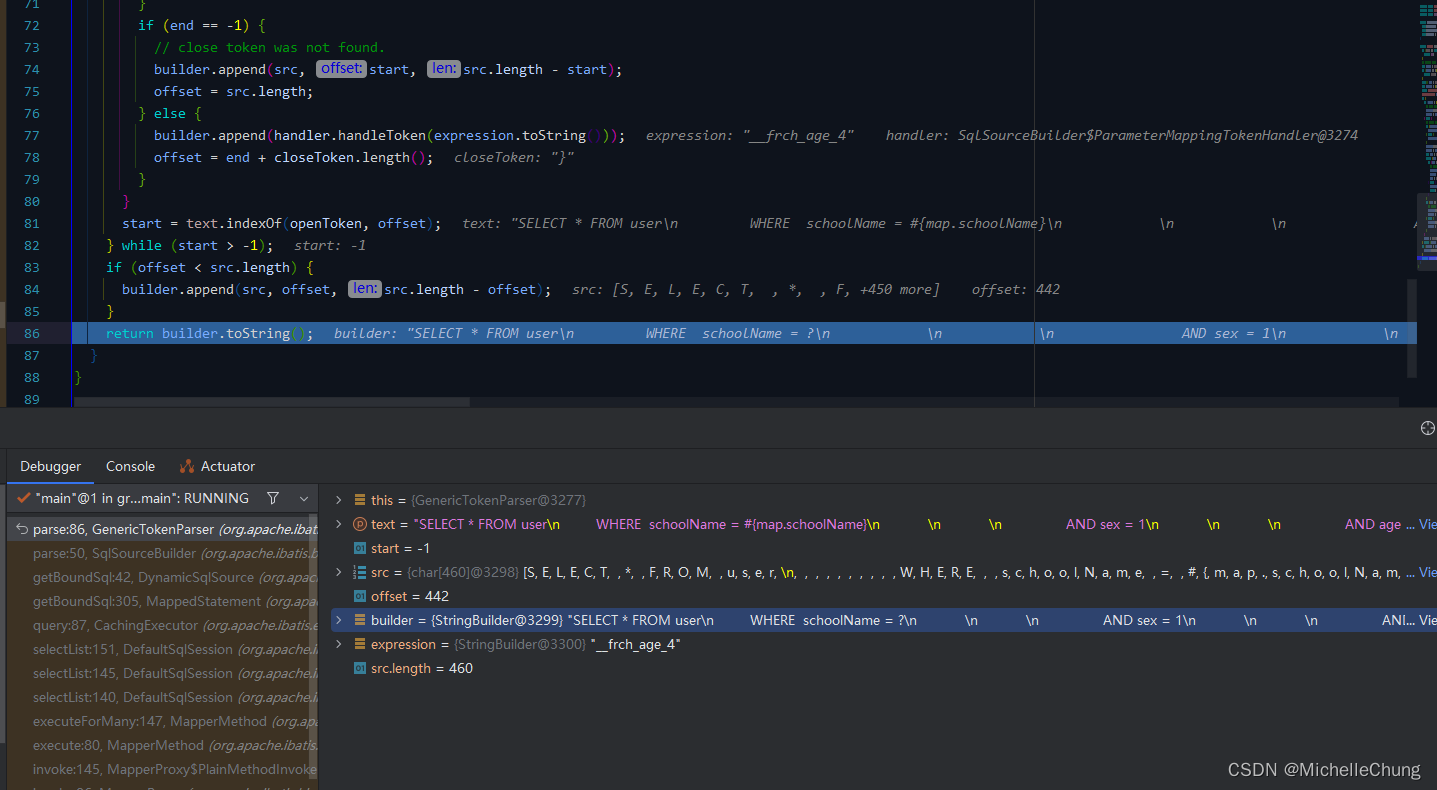Screen dimensions: 1437x790
Task: Select frame execute:80, MapperMethod
Action: [161, 745]
